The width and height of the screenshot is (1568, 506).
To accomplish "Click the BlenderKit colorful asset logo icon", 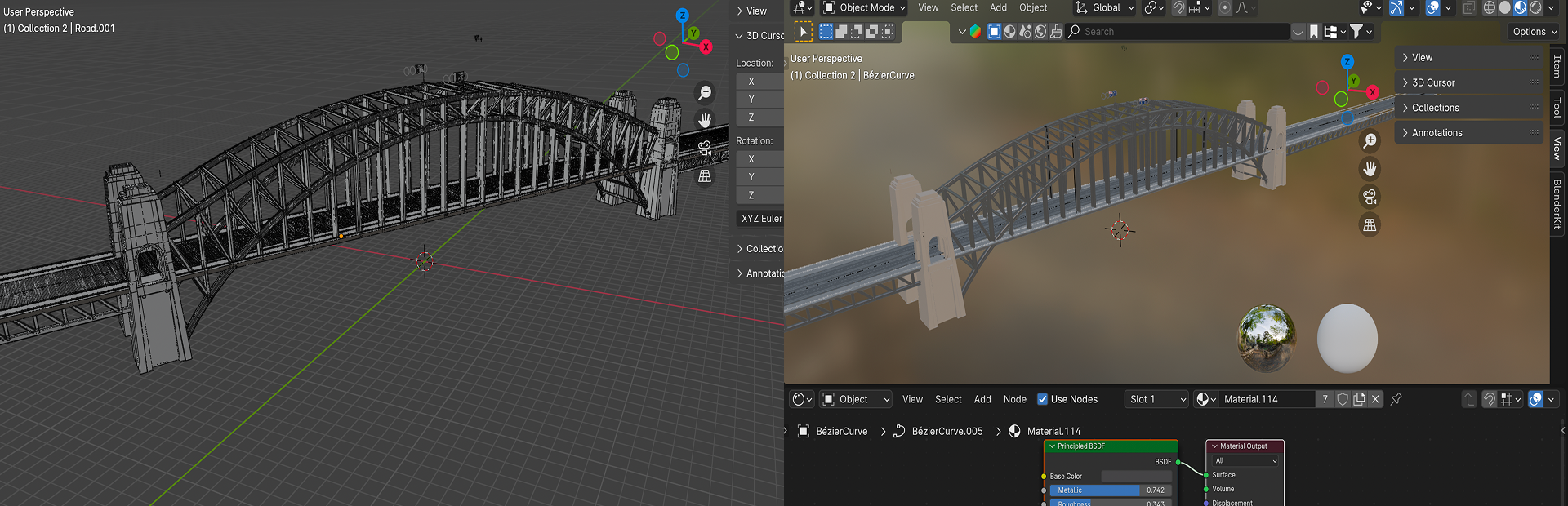I will (x=975, y=32).
